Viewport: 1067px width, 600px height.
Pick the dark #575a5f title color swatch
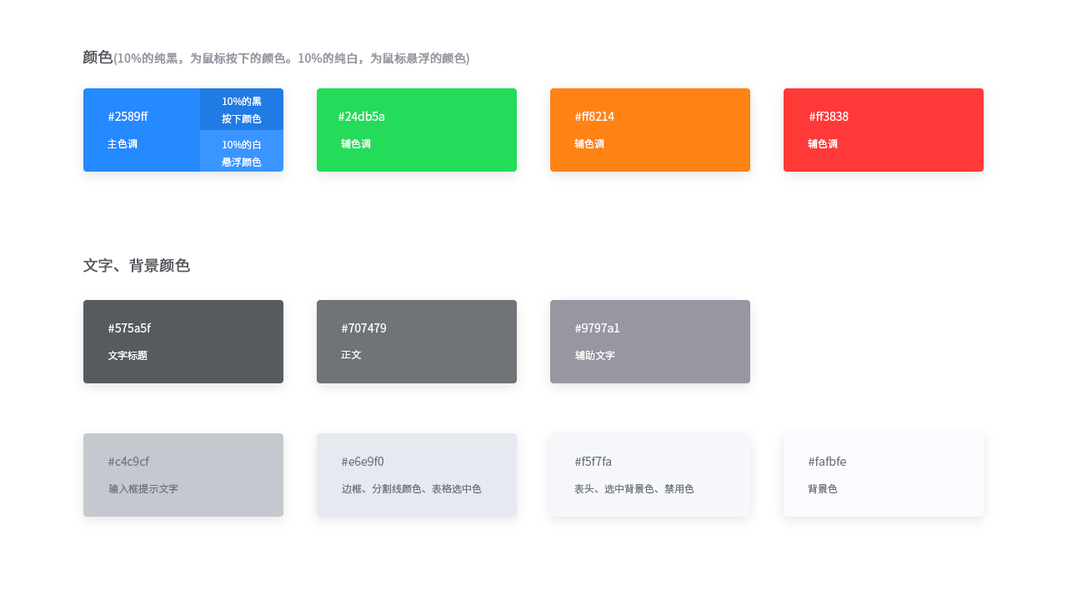coord(183,341)
